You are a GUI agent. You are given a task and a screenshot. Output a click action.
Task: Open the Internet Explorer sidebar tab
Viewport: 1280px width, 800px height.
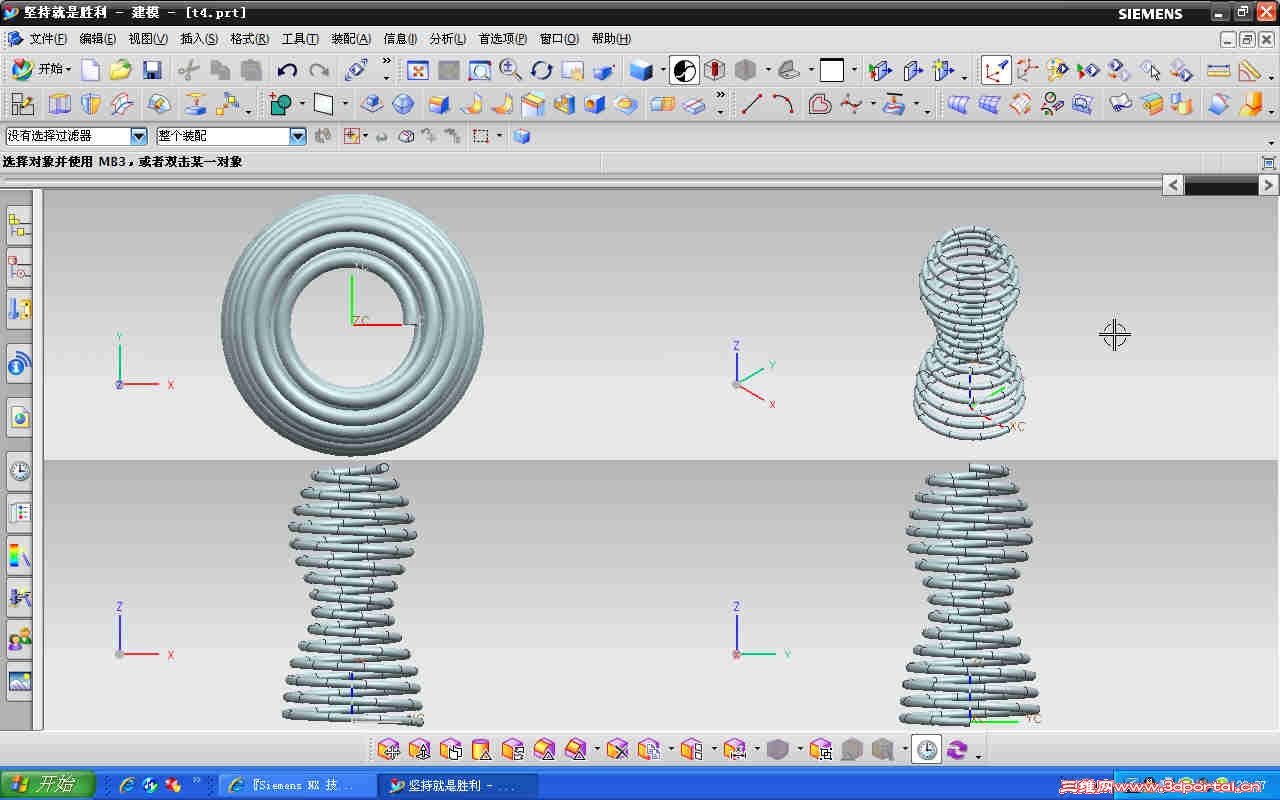pos(19,417)
